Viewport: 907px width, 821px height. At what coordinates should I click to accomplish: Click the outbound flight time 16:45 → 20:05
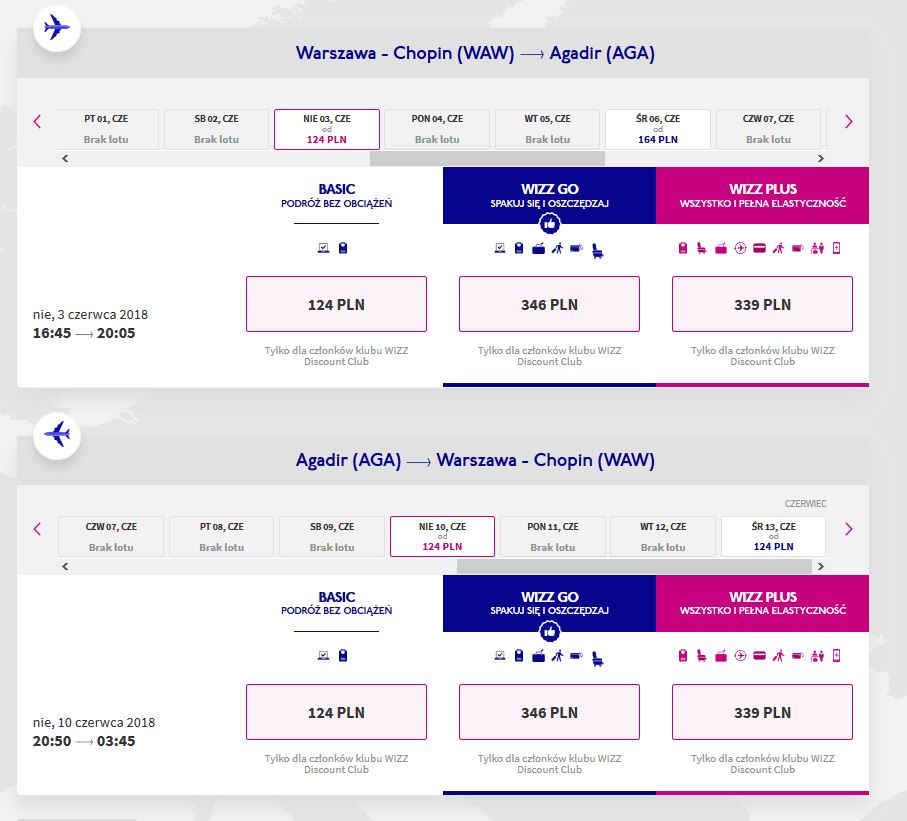point(84,333)
